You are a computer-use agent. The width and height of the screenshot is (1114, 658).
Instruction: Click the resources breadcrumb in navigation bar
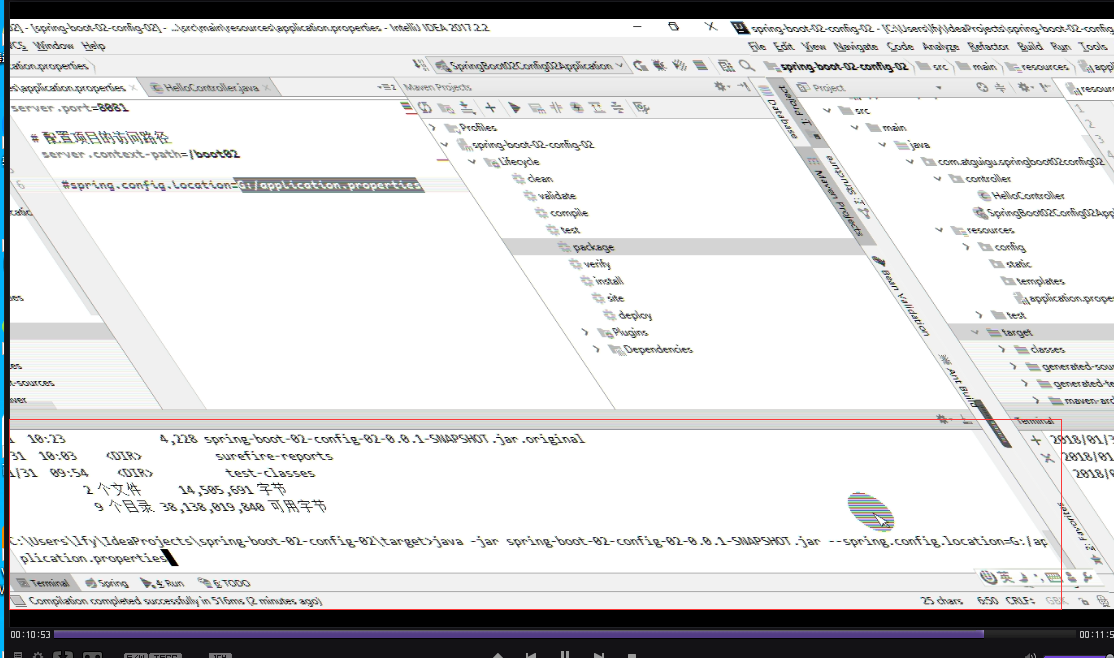click(x=1037, y=66)
